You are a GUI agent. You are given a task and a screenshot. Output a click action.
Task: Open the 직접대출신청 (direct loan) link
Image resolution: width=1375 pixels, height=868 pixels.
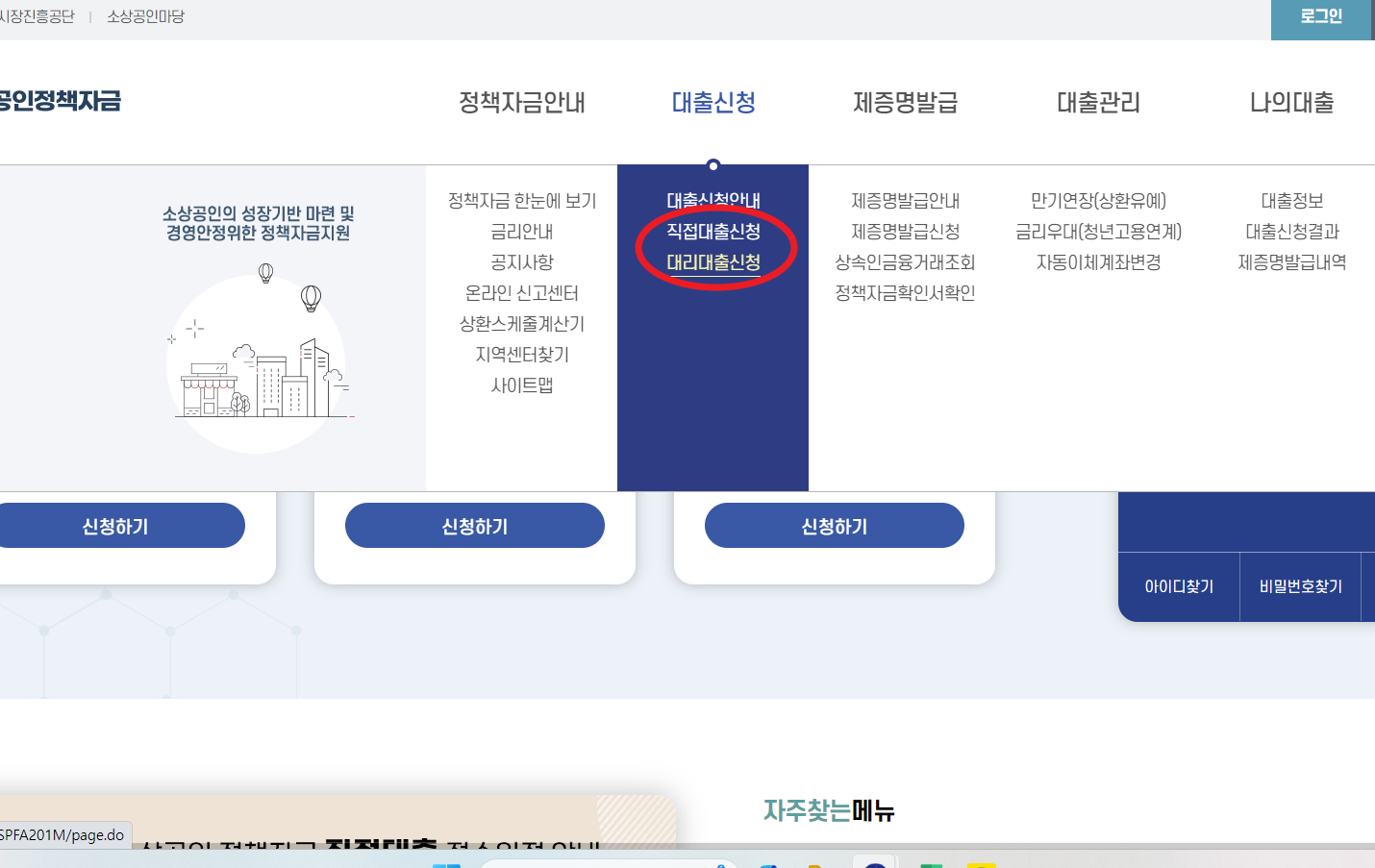(x=714, y=231)
